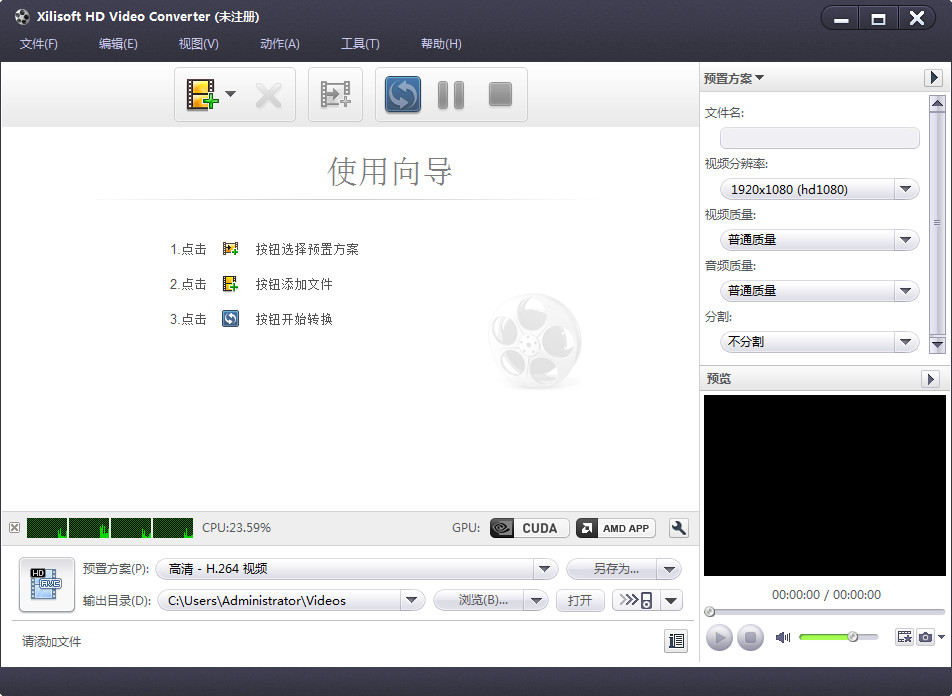Viewport: 952px width, 696px height.
Task: Take snapshot with camera icon
Action: pyautogui.click(x=925, y=636)
